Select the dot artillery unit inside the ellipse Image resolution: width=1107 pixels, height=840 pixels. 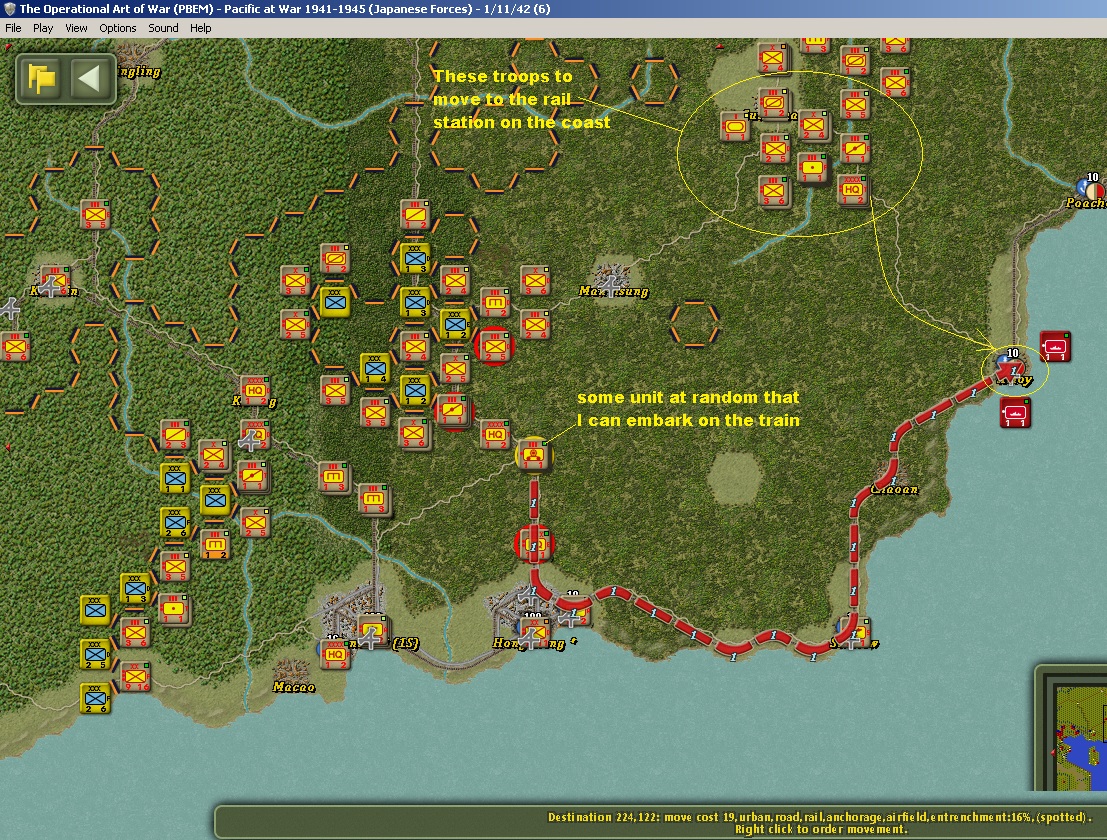coord(813,168)
